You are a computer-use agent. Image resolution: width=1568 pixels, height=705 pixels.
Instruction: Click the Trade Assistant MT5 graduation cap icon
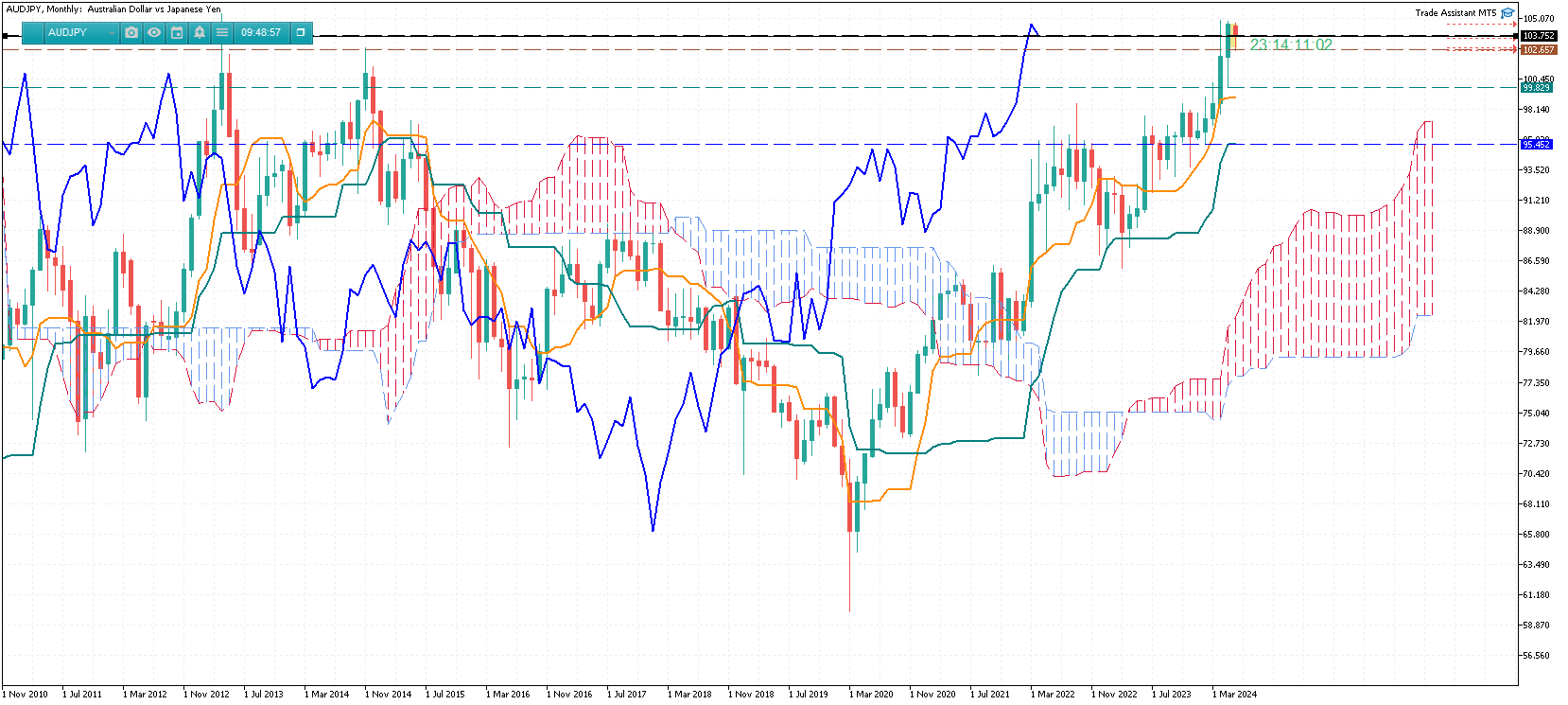coord(1507,12)
